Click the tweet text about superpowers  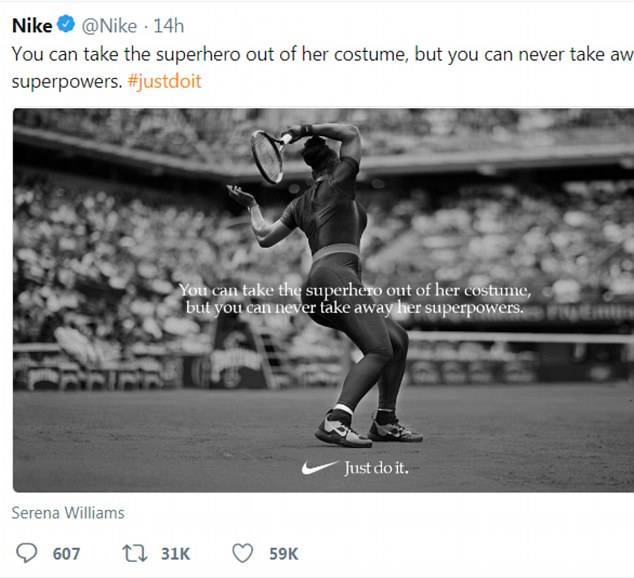coord(300,53)
